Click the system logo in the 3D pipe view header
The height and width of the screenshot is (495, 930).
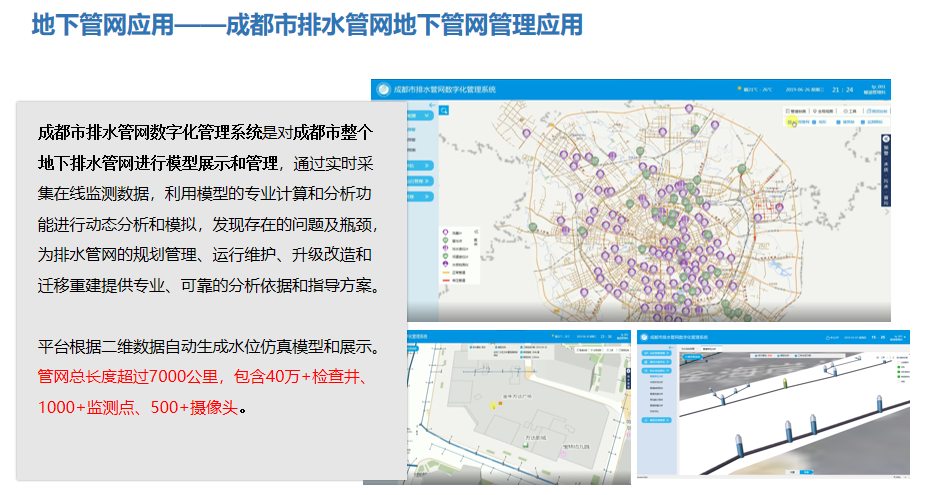pyautogui.click(x=644, y=338)
